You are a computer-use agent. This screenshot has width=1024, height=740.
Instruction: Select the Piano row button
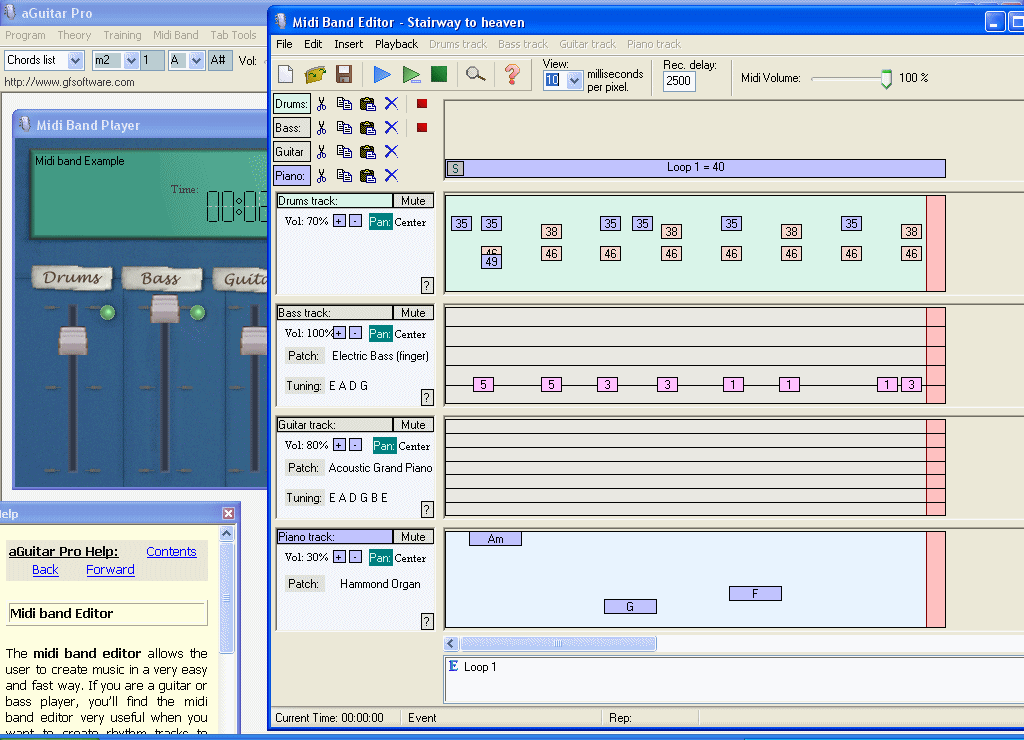(x=291, y=176)
